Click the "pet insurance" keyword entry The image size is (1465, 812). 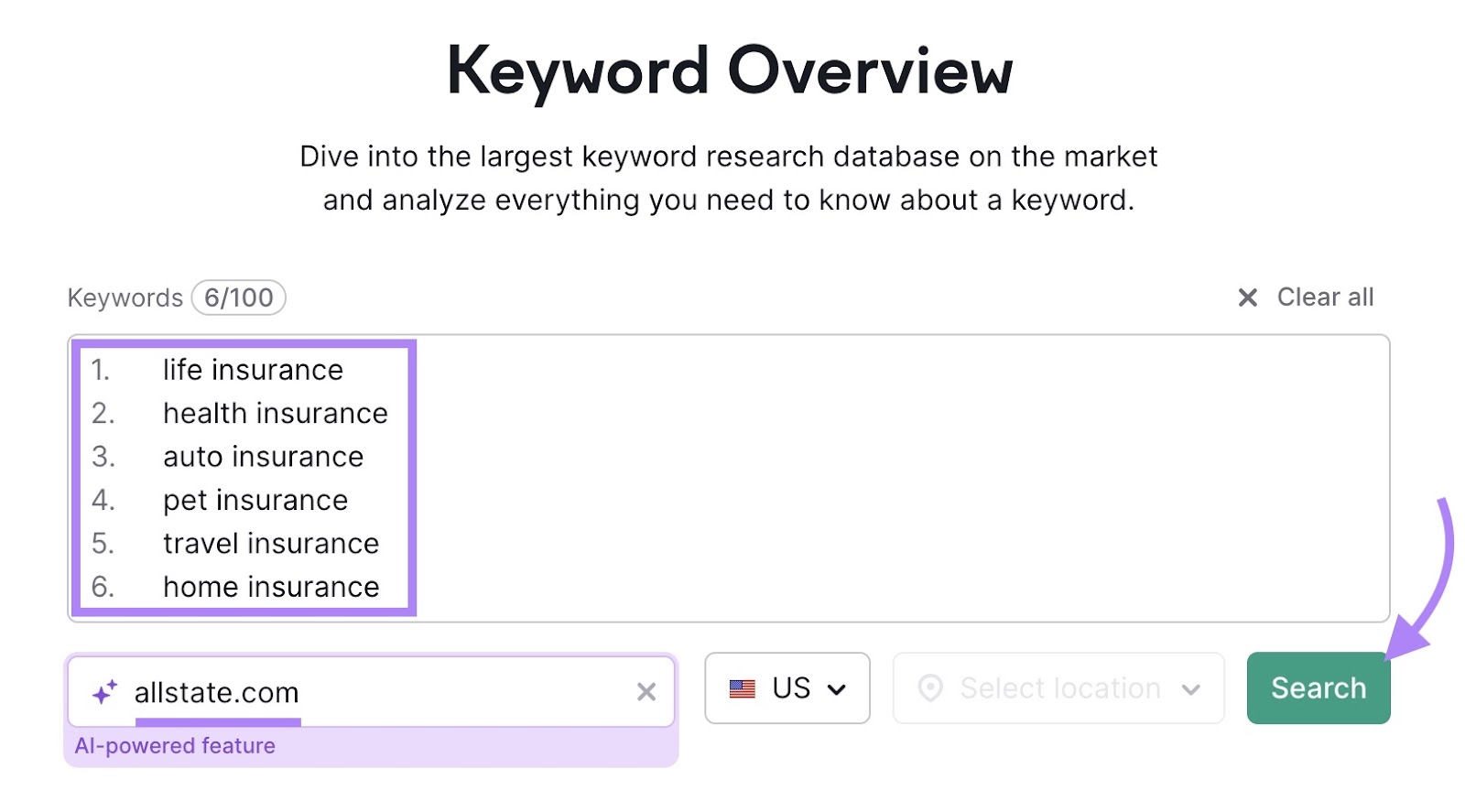tap(255, 501)
